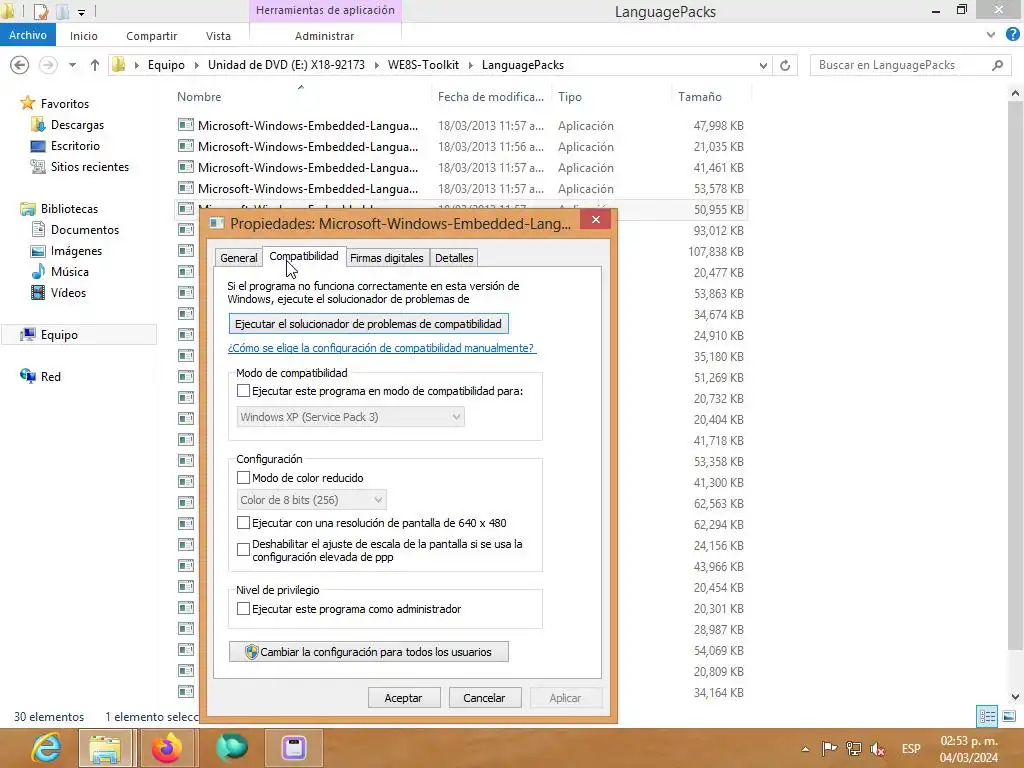Switch to the Detalles tab
This screenshot has width=1024, height=768.
pos(454,258)
